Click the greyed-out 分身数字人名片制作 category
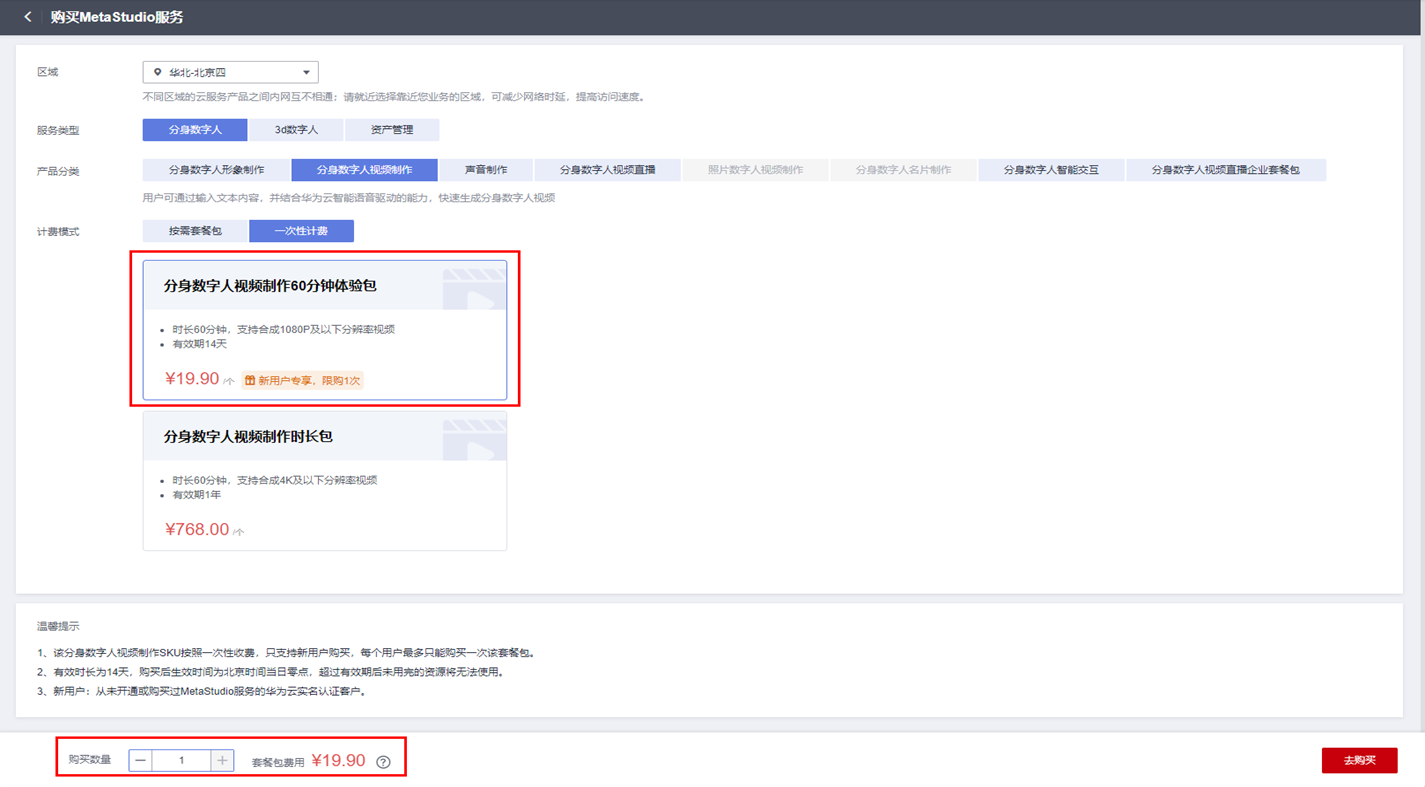 point(903,170)
